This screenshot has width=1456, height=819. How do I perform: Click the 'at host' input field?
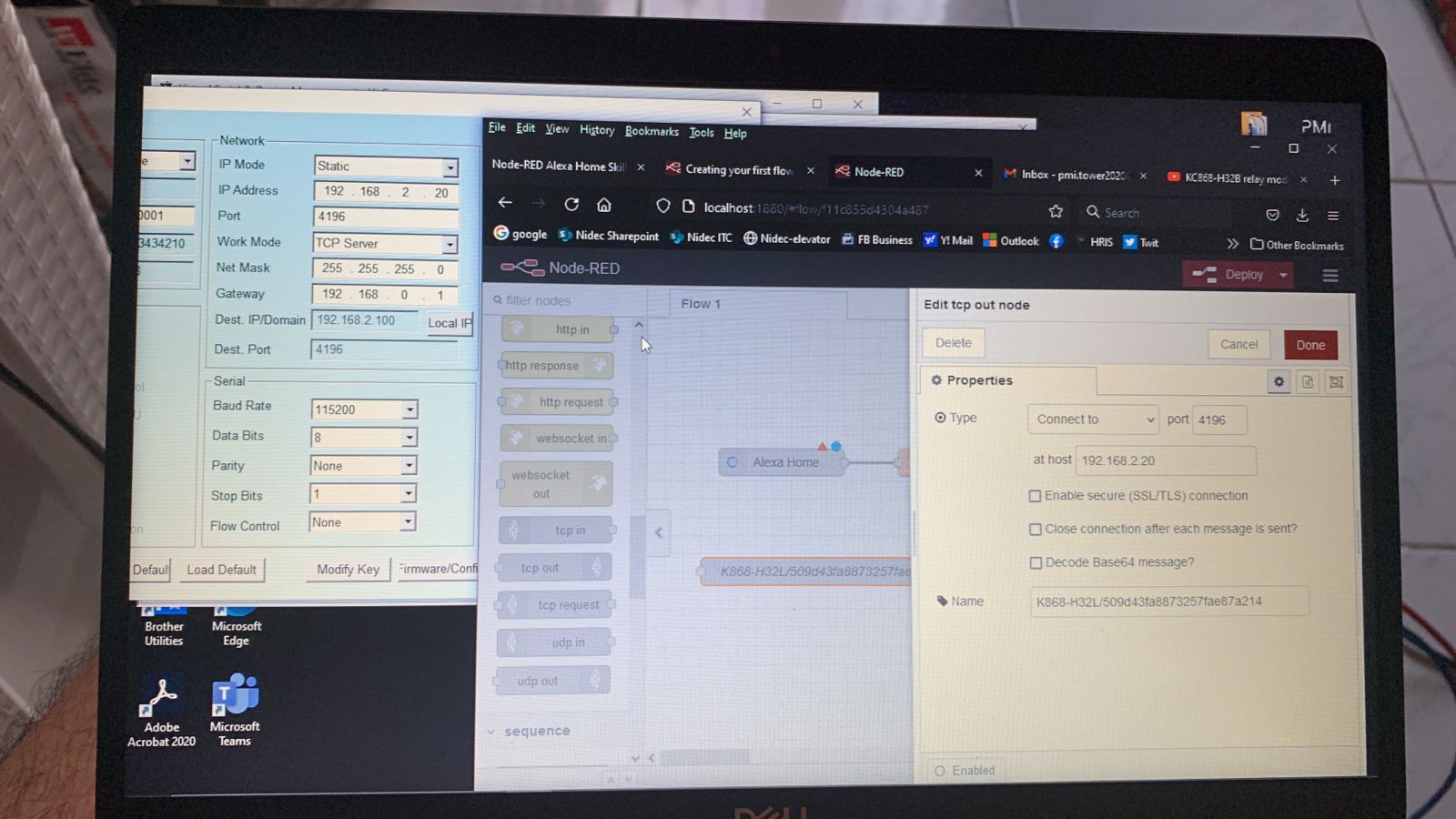pyautogui.click(x=1165, y=460)
